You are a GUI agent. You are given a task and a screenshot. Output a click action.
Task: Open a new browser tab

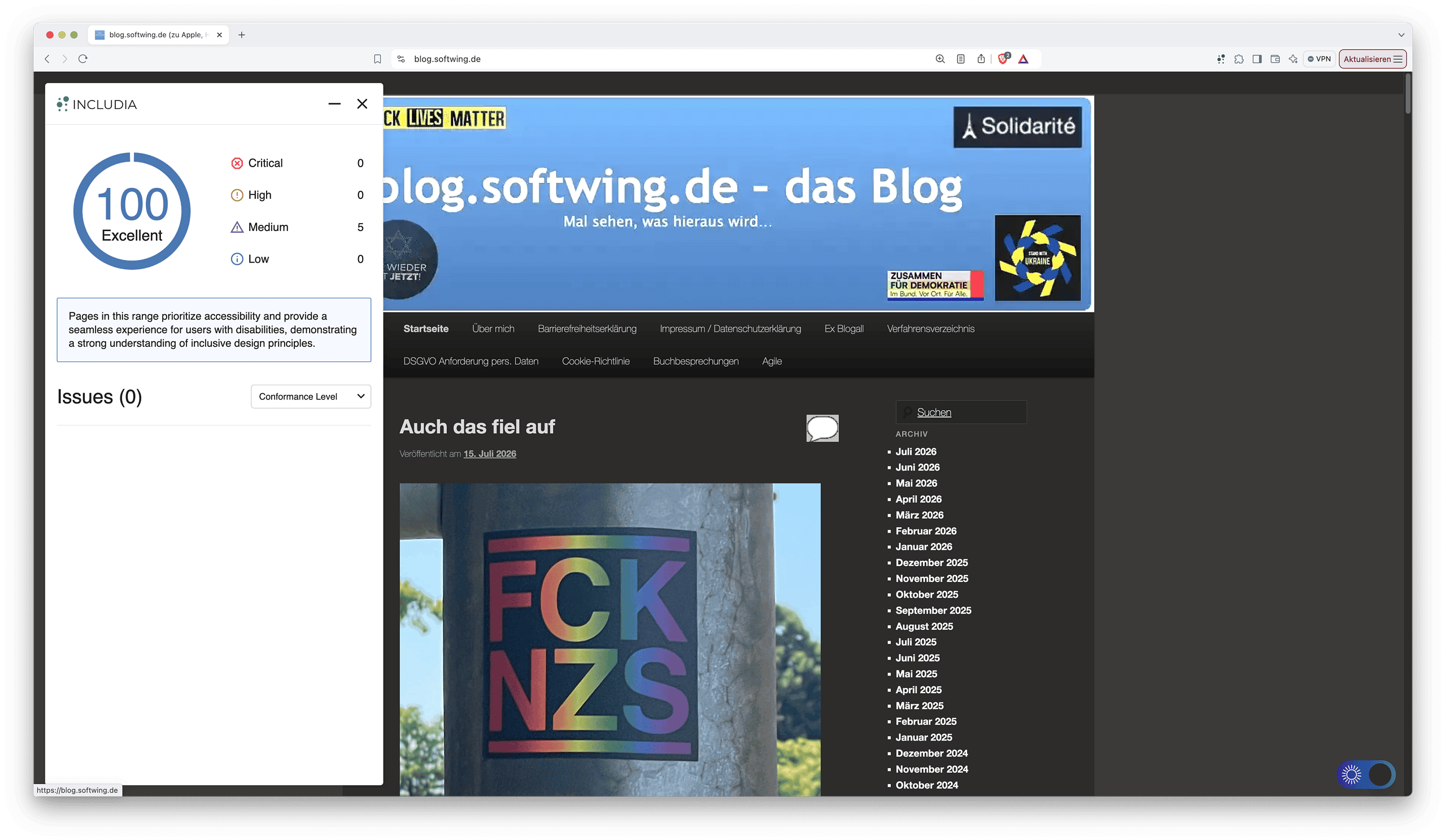[242, 35]
